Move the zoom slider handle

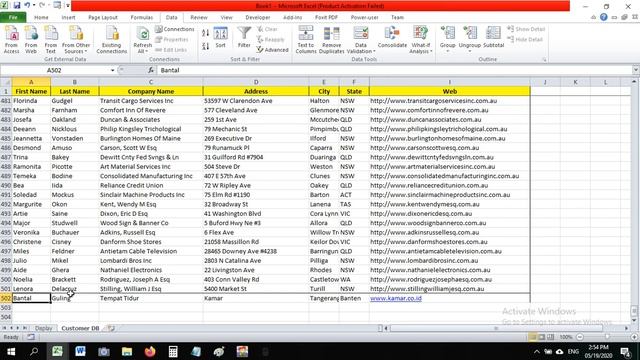pos(607,337)
